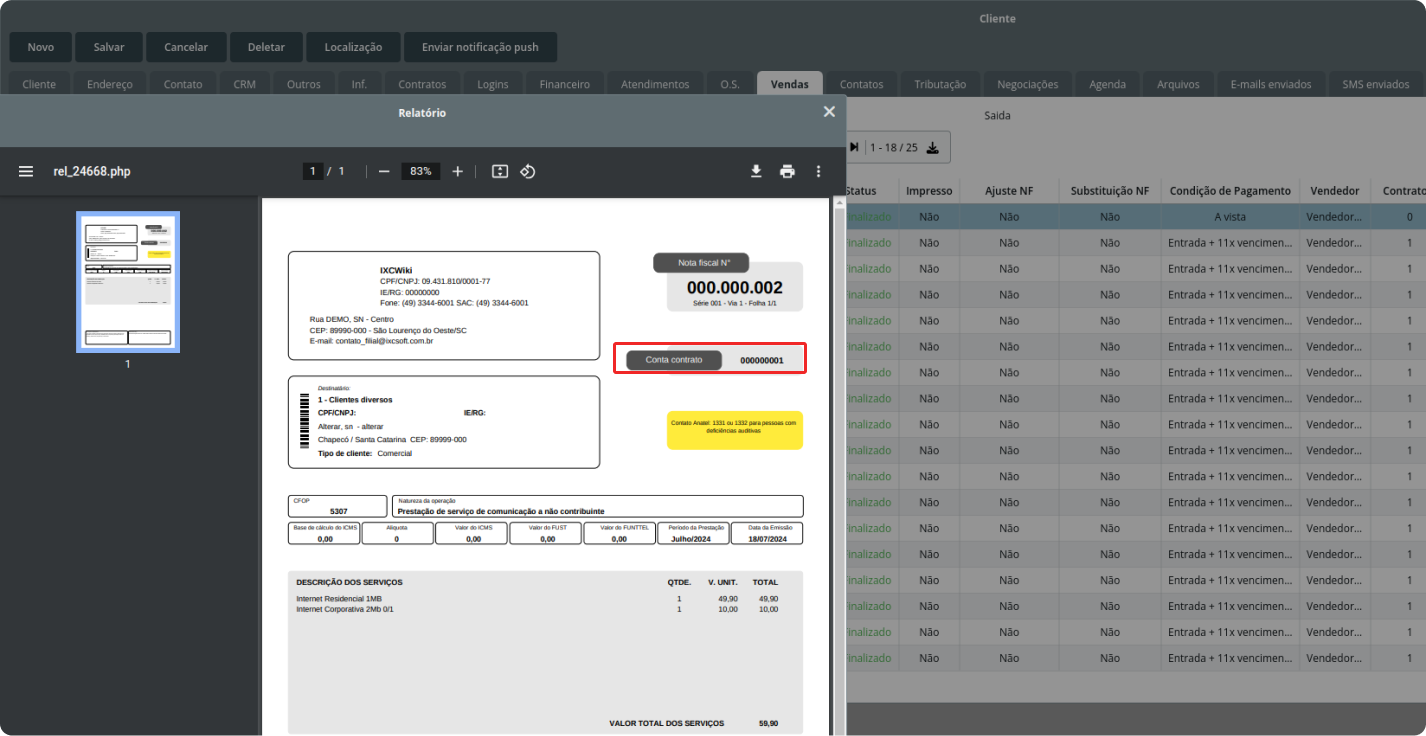The width and height of the screenshot is (1426, 736).
Task: Open the Arquivos tab
Action: (1178, 84)
